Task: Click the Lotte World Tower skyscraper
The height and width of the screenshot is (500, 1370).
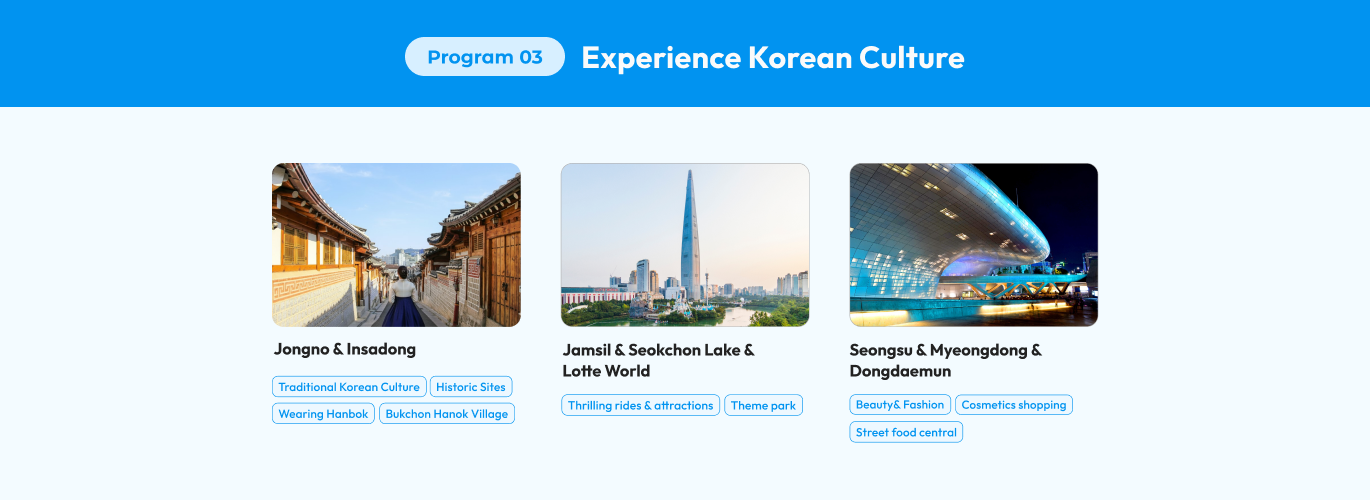Action: click(690, 235)
